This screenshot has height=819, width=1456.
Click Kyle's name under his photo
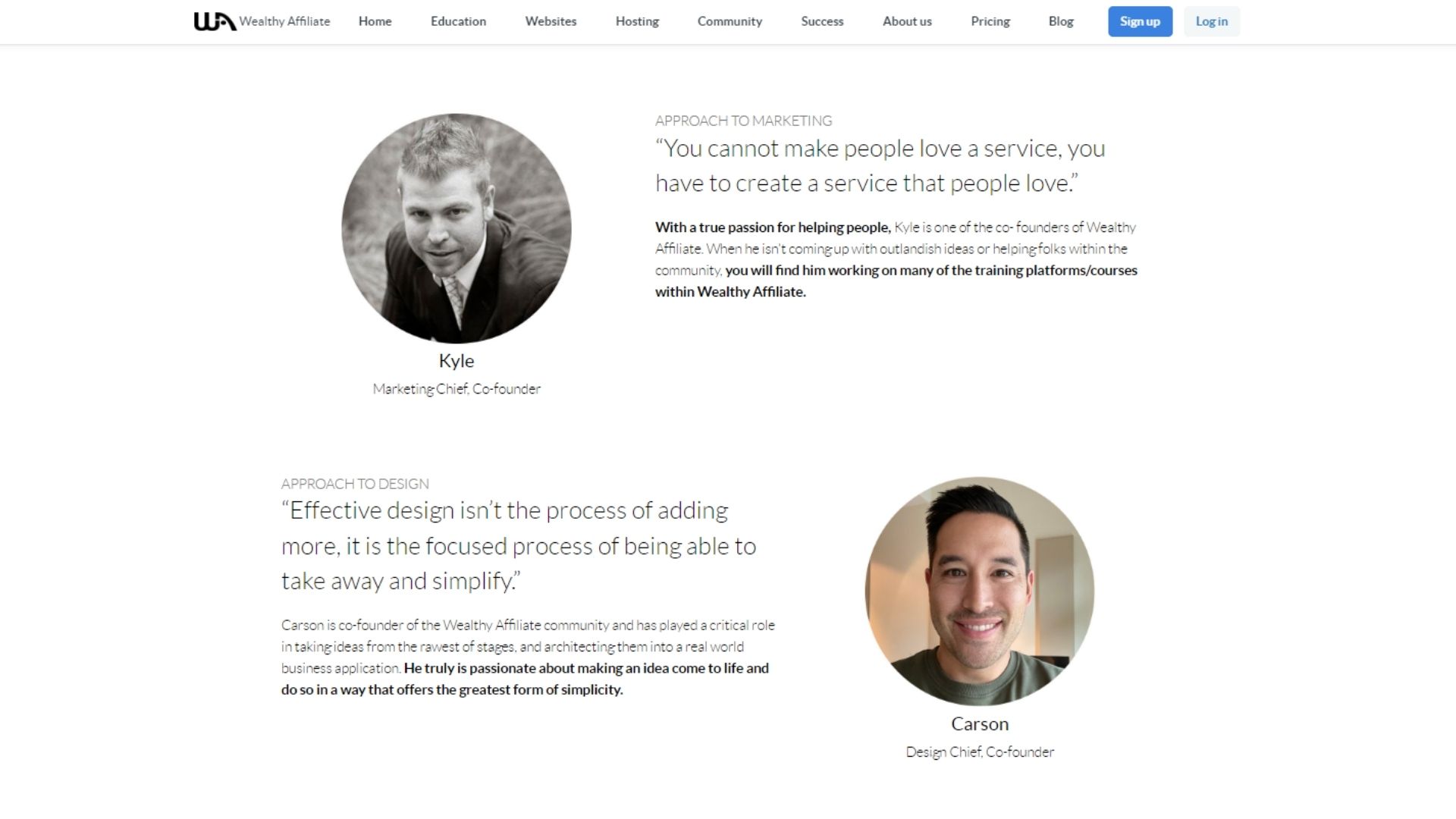(456, 361)
